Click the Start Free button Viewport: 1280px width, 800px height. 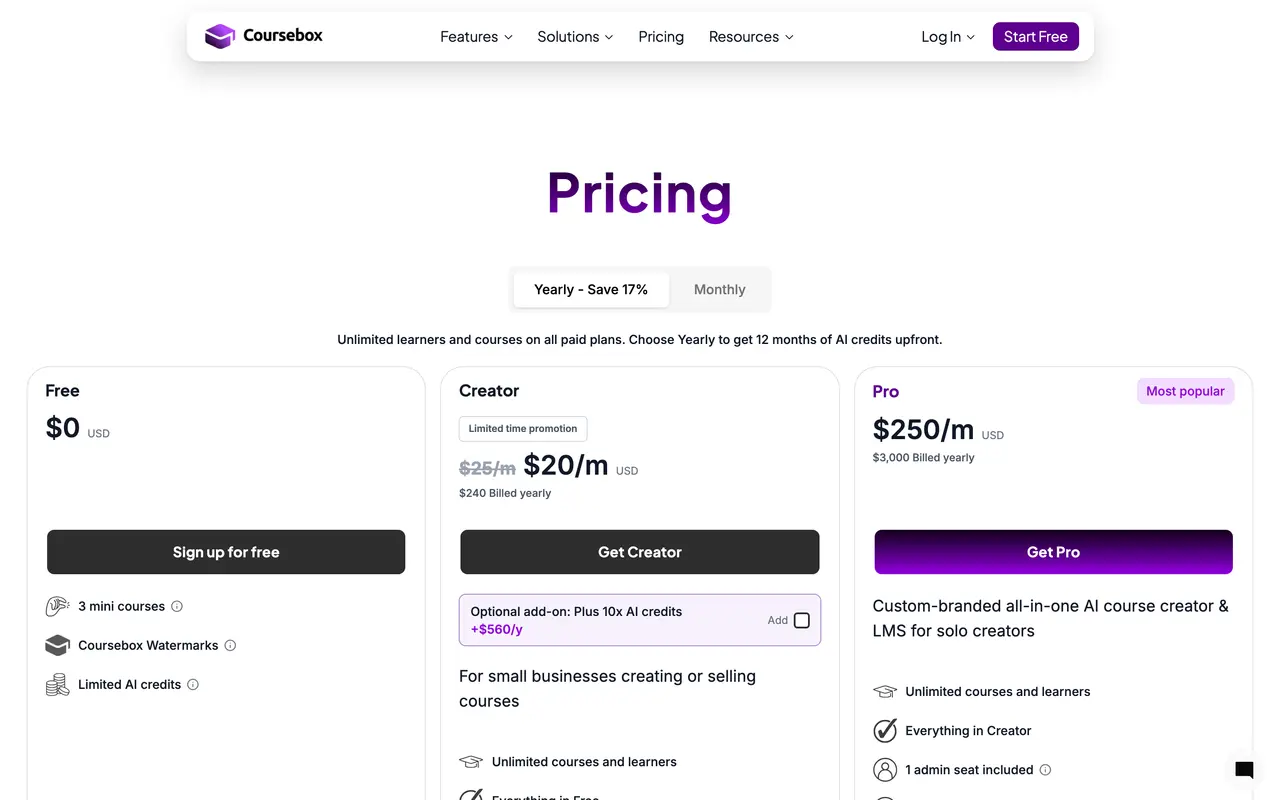[1035, 36]
